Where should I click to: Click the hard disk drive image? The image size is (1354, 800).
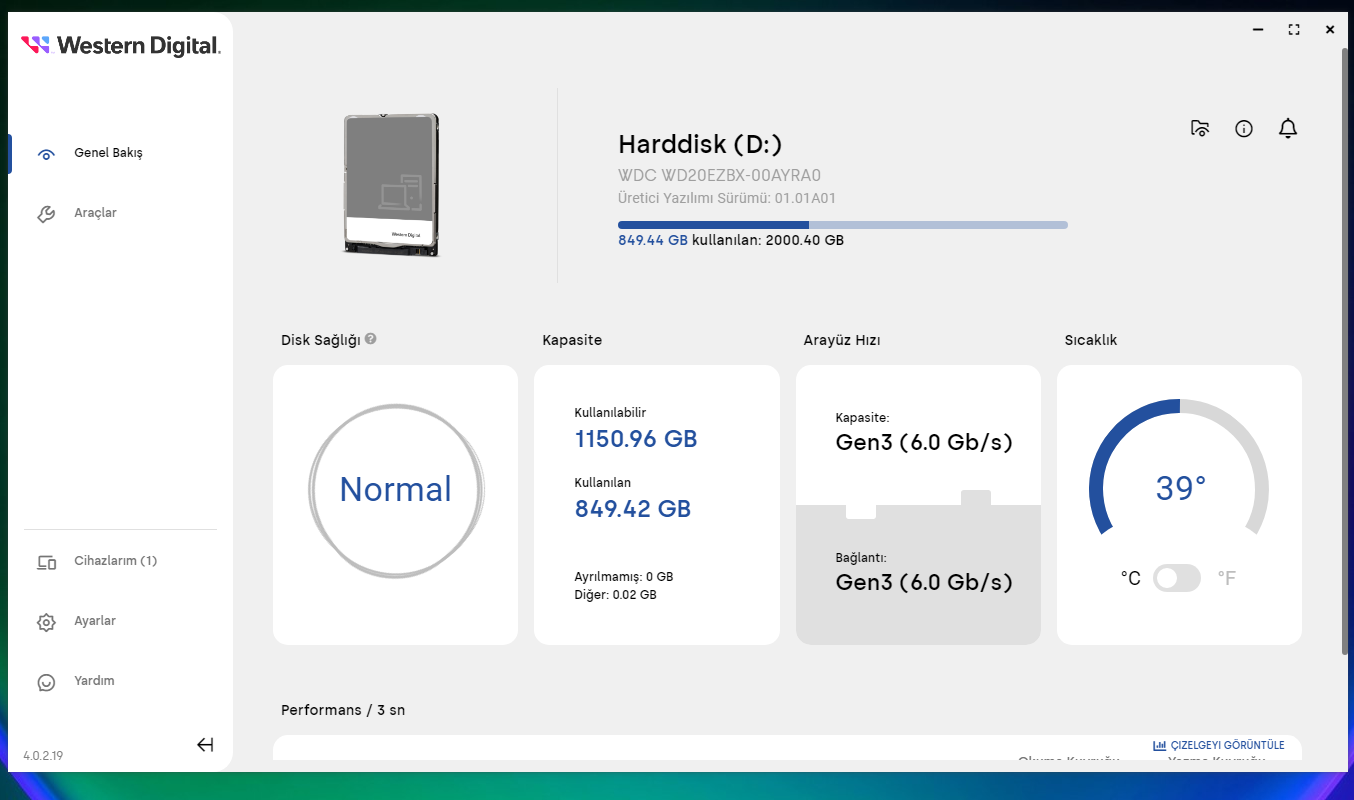391,185
